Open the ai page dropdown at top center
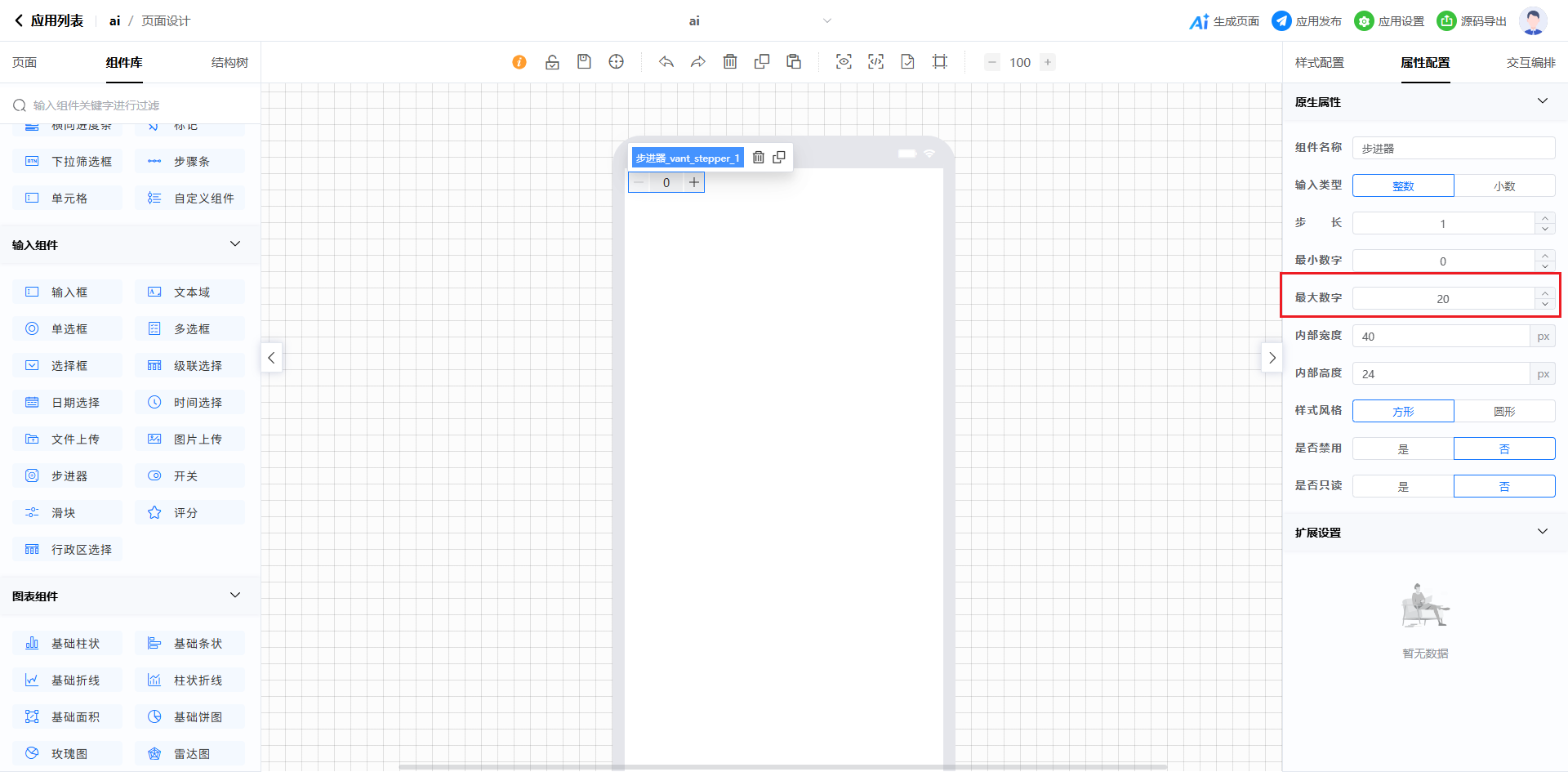 826,21
